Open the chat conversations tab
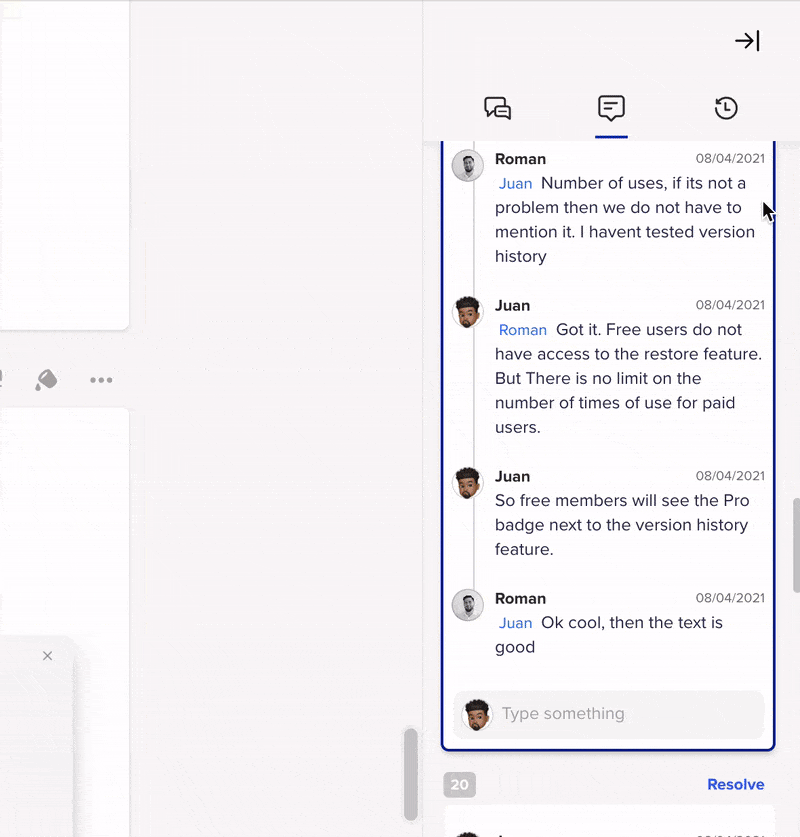 point(497,108)
